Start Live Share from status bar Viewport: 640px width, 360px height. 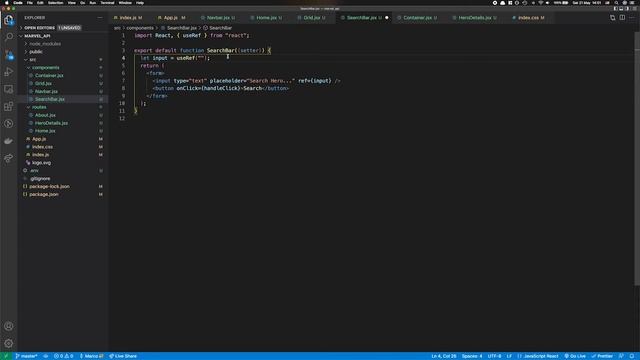[123, 356]
